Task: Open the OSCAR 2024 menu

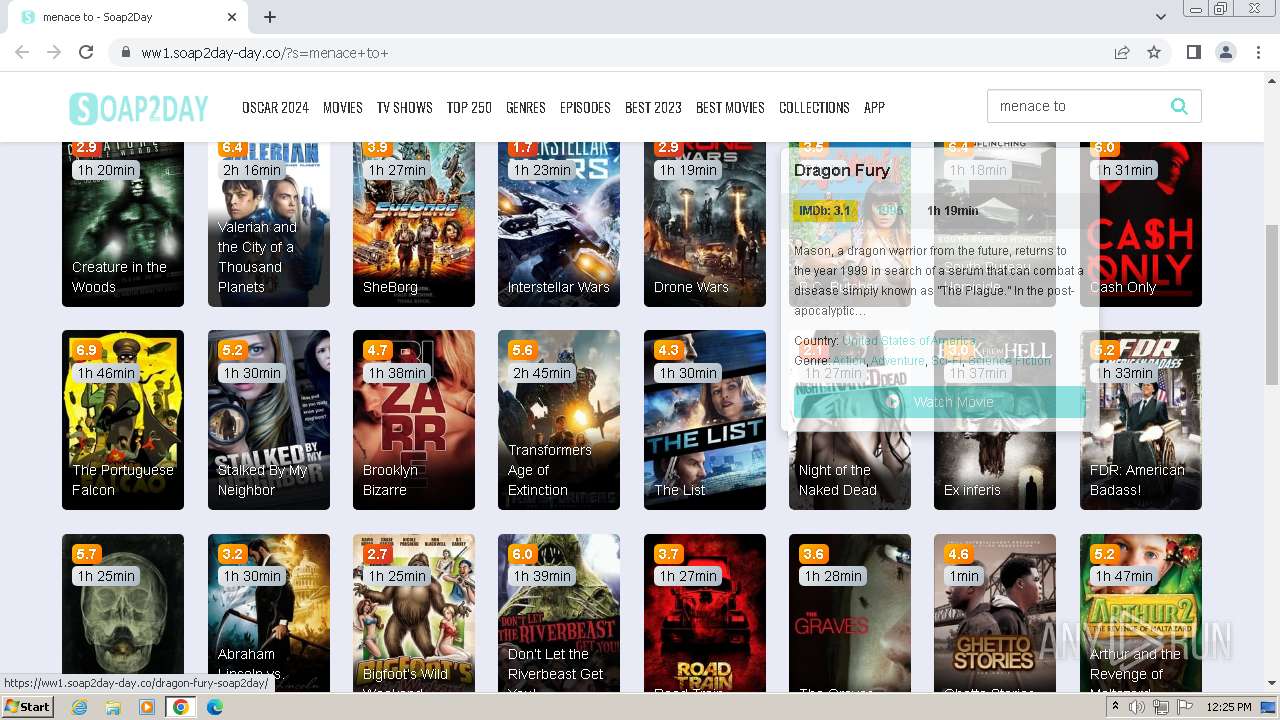Action: point(275,108)
